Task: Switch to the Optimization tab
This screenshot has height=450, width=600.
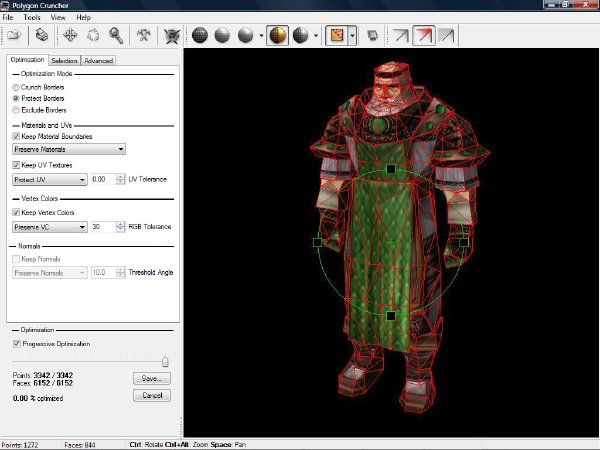Action: [x=27, y=60]
